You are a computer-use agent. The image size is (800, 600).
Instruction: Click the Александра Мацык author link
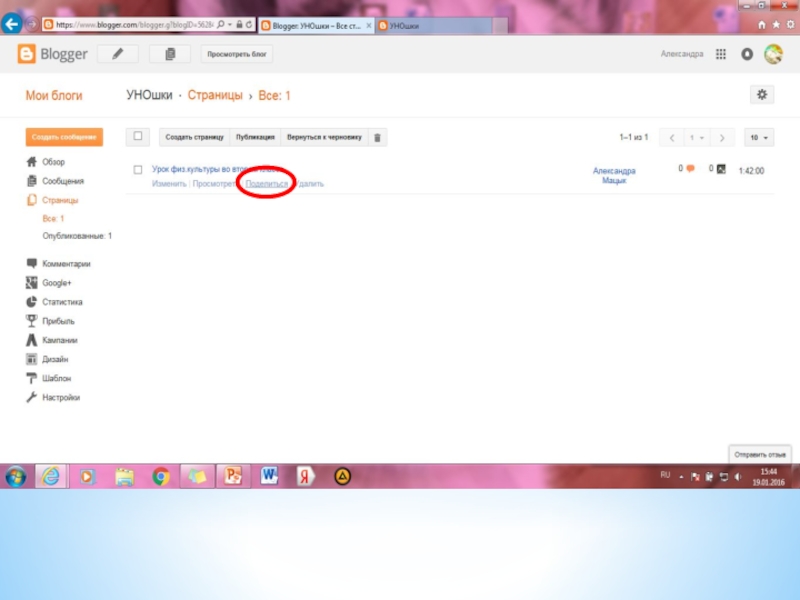(x=614, y=175)
